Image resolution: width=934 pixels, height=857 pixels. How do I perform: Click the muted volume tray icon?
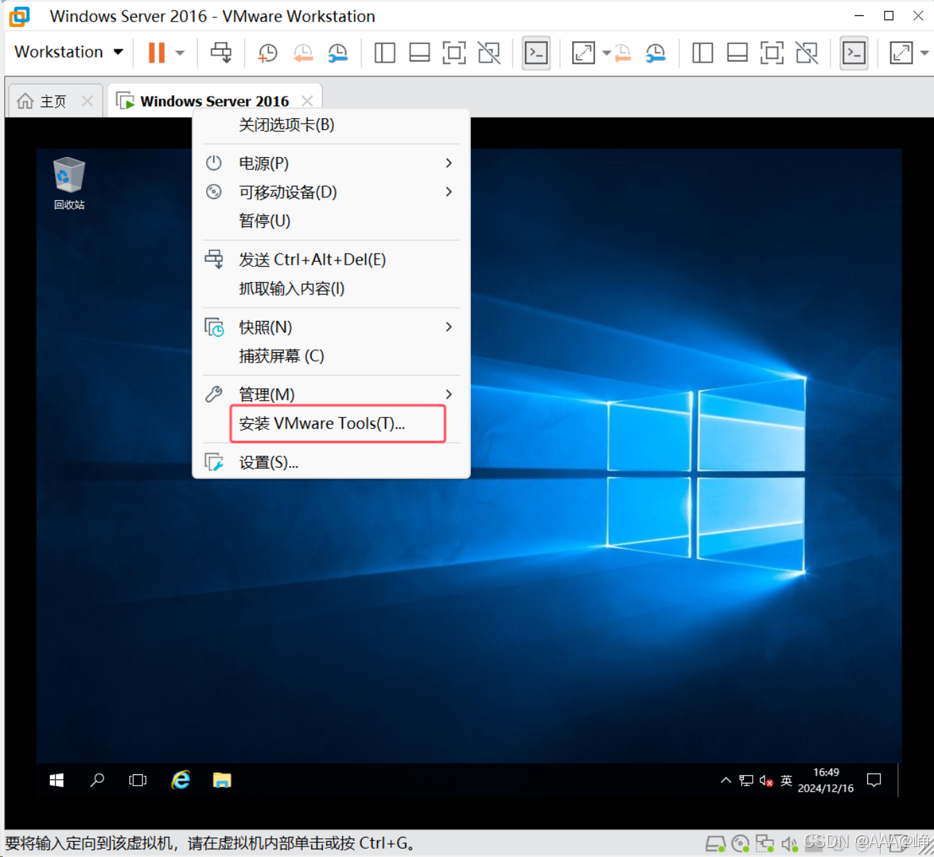(766, 780)
